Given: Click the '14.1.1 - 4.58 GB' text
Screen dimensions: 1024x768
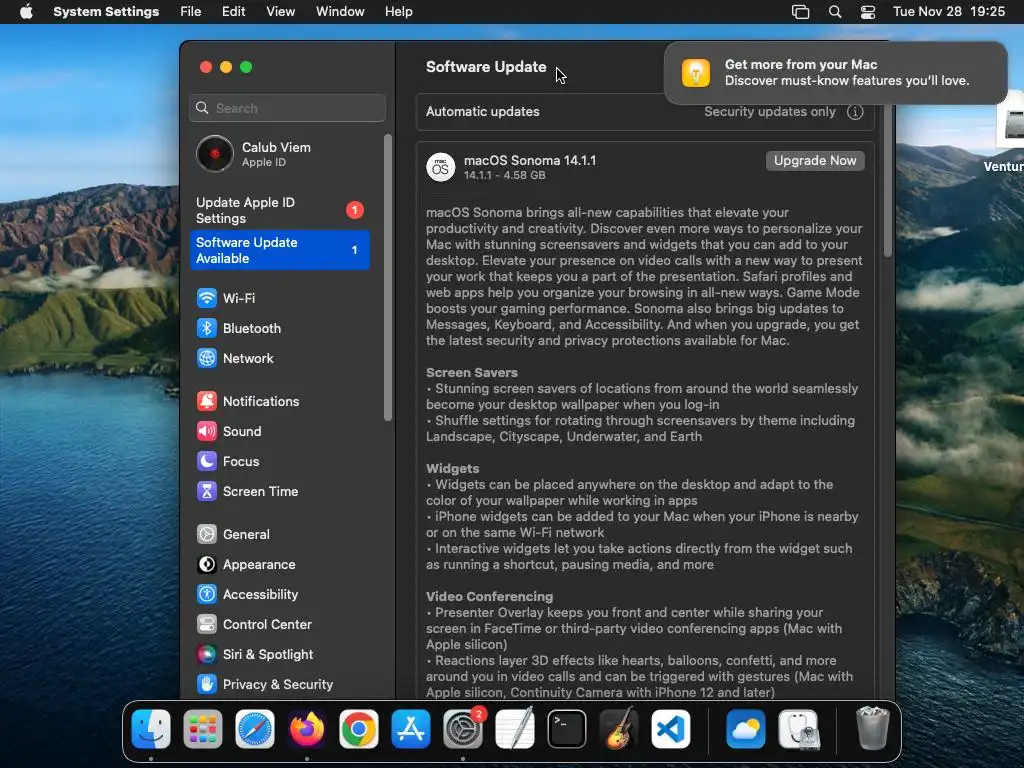Looking at the screenshot, I should click(x=504, y=176).
